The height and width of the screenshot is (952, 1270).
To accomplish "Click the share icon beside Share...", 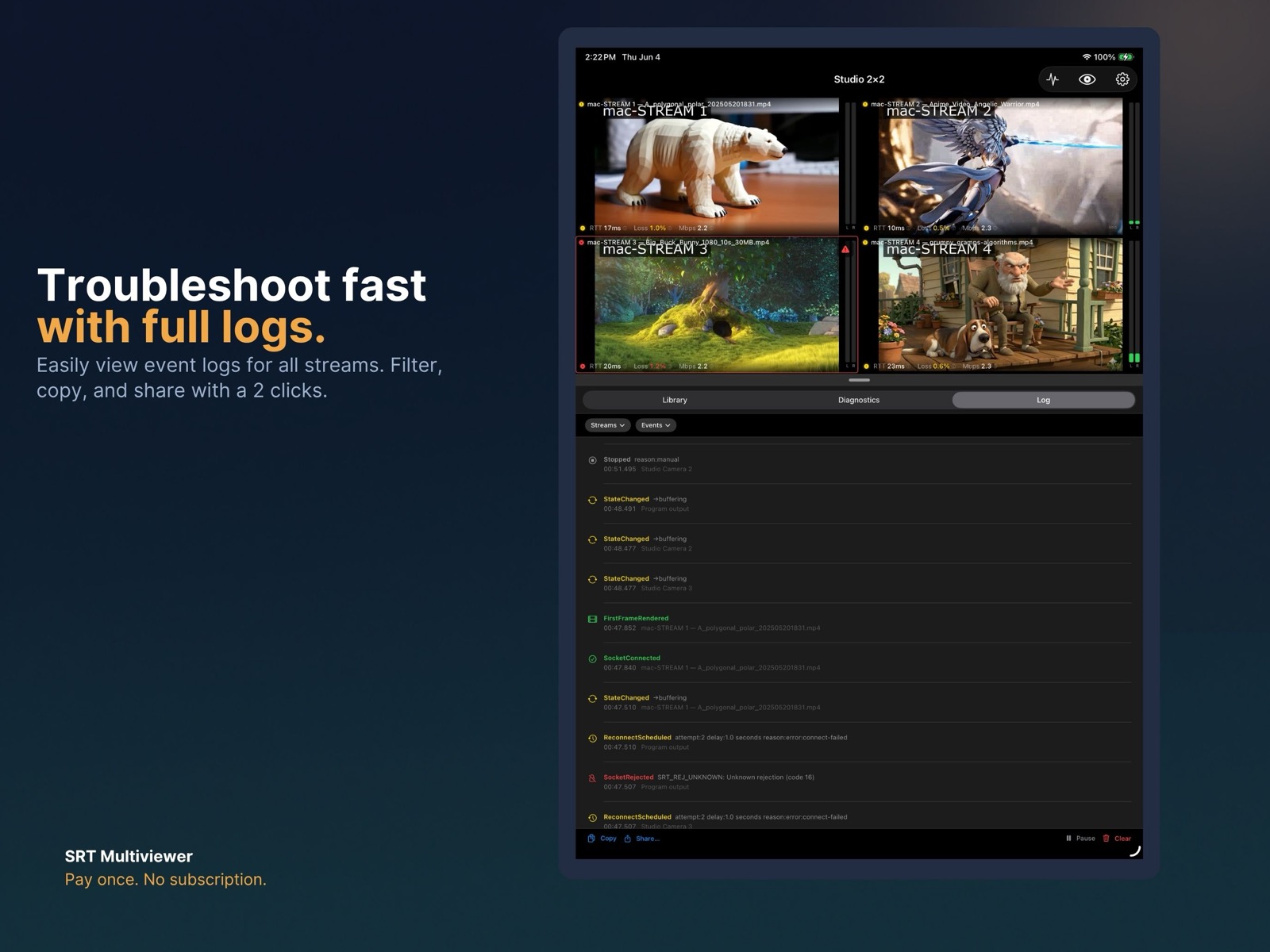I will pos(627,839).
